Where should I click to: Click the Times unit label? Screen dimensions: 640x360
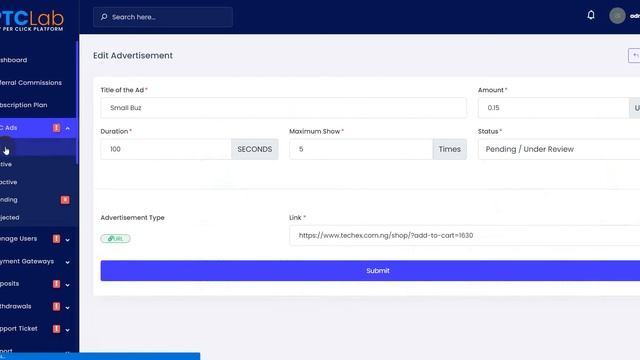pos(449,149)
